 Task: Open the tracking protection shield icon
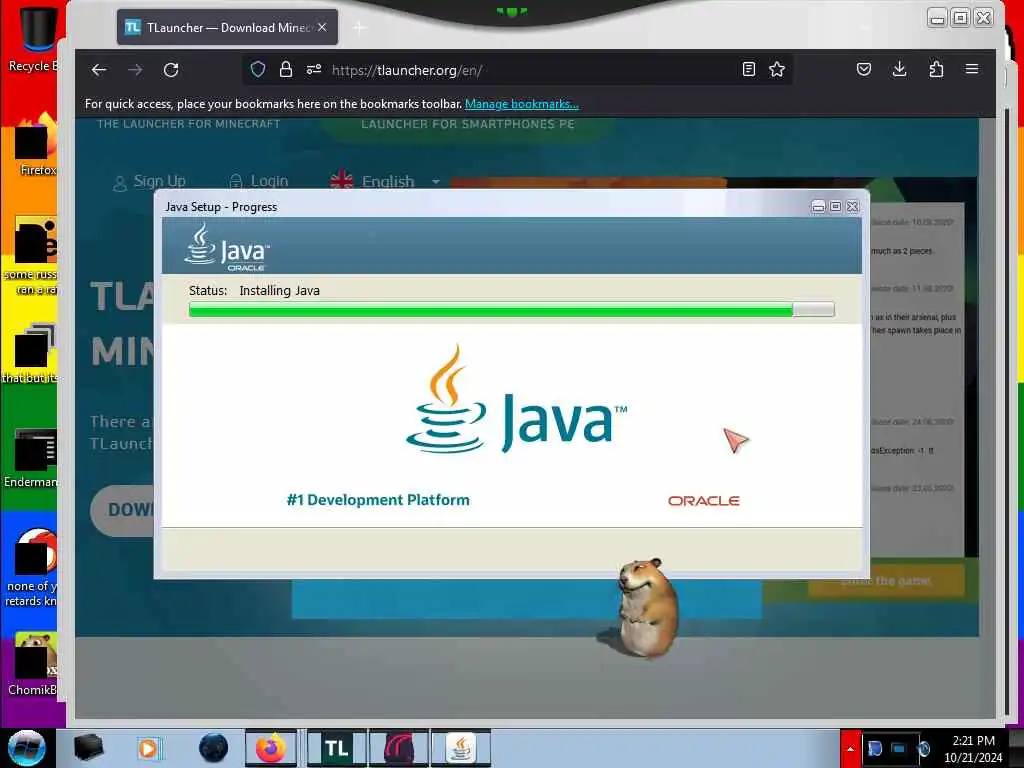pos(258,69)
